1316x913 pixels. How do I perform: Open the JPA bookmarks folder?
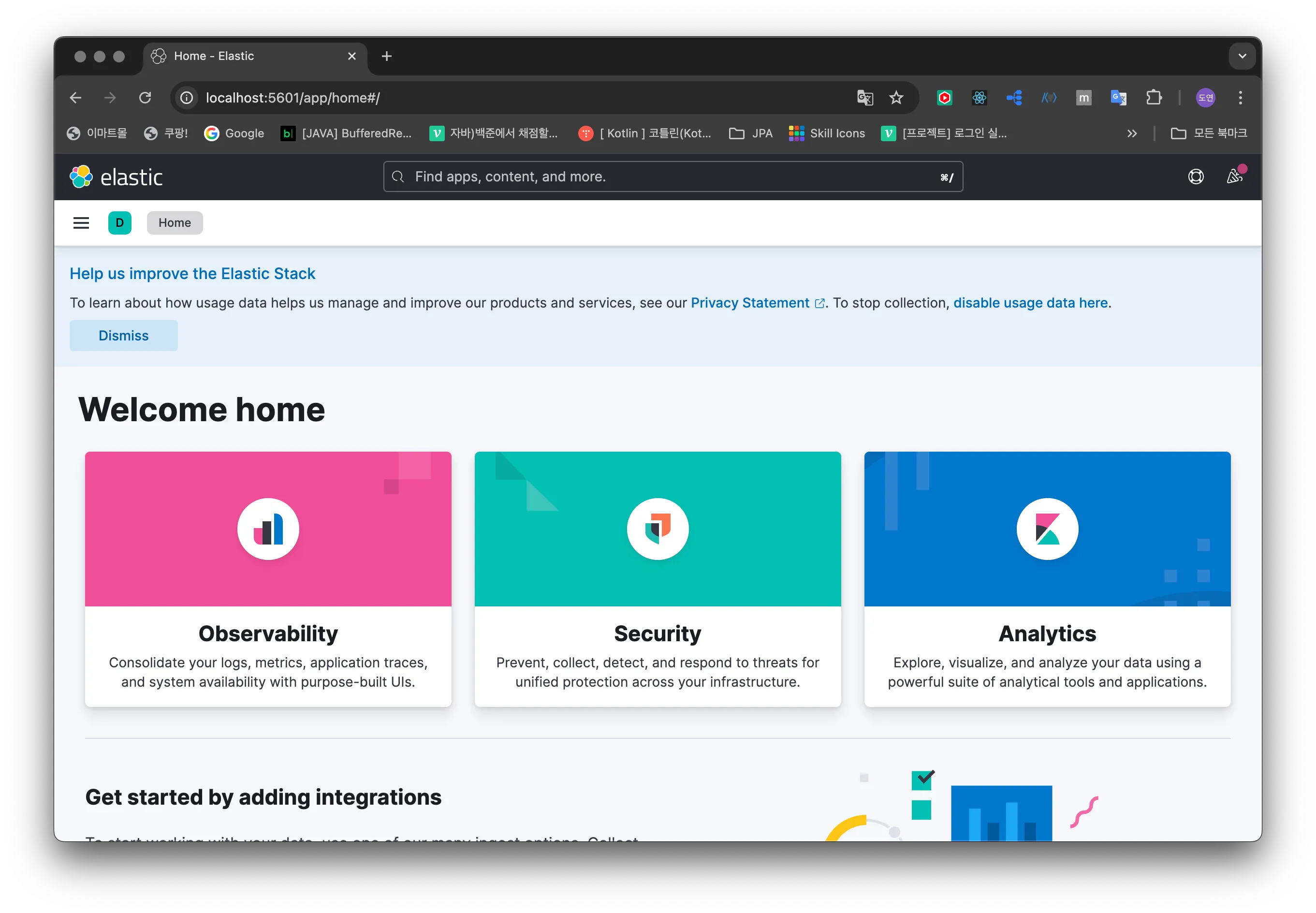[751, 133]
